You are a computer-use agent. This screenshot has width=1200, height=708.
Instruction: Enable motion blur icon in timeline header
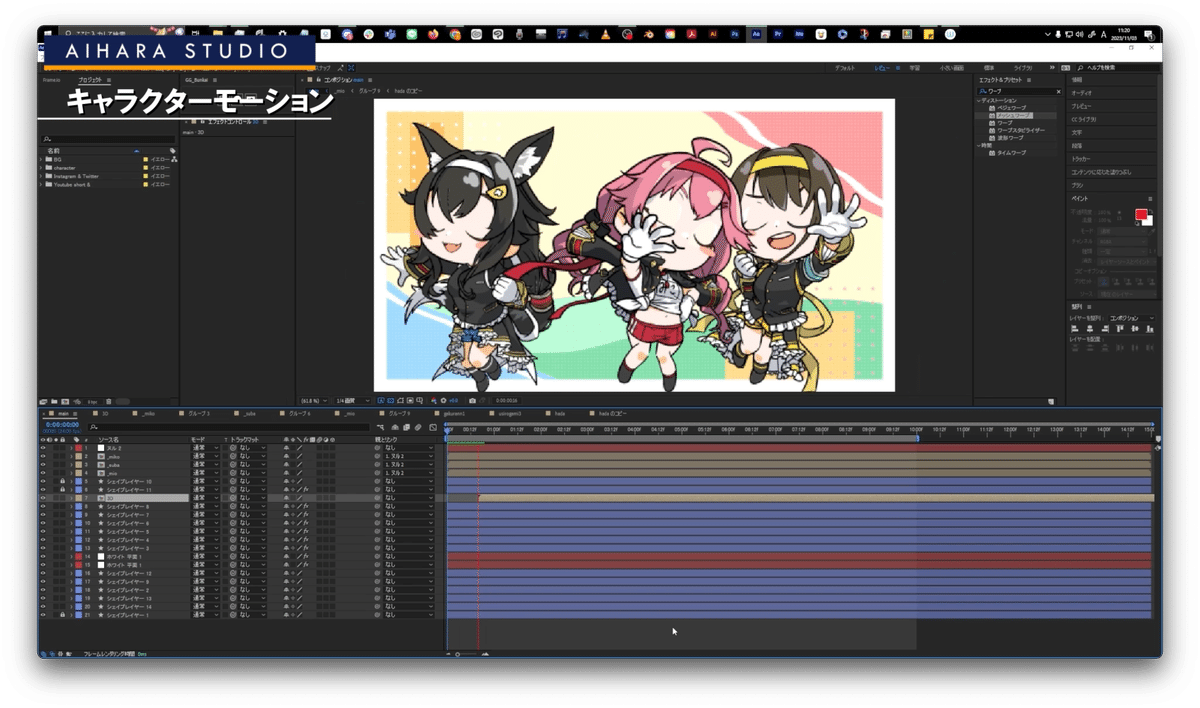click(417, 427)
